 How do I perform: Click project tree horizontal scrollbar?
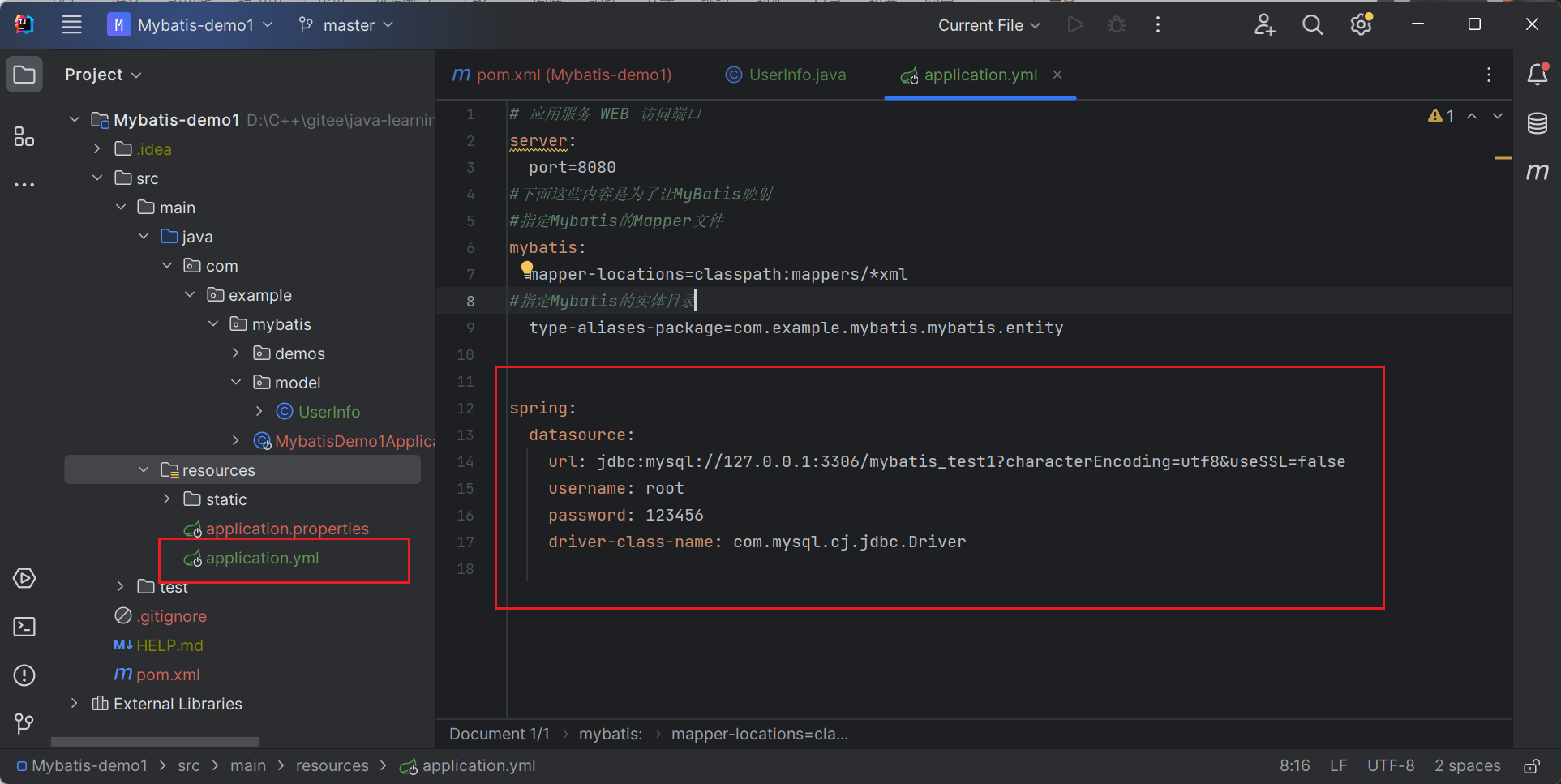tap(155, 741)
